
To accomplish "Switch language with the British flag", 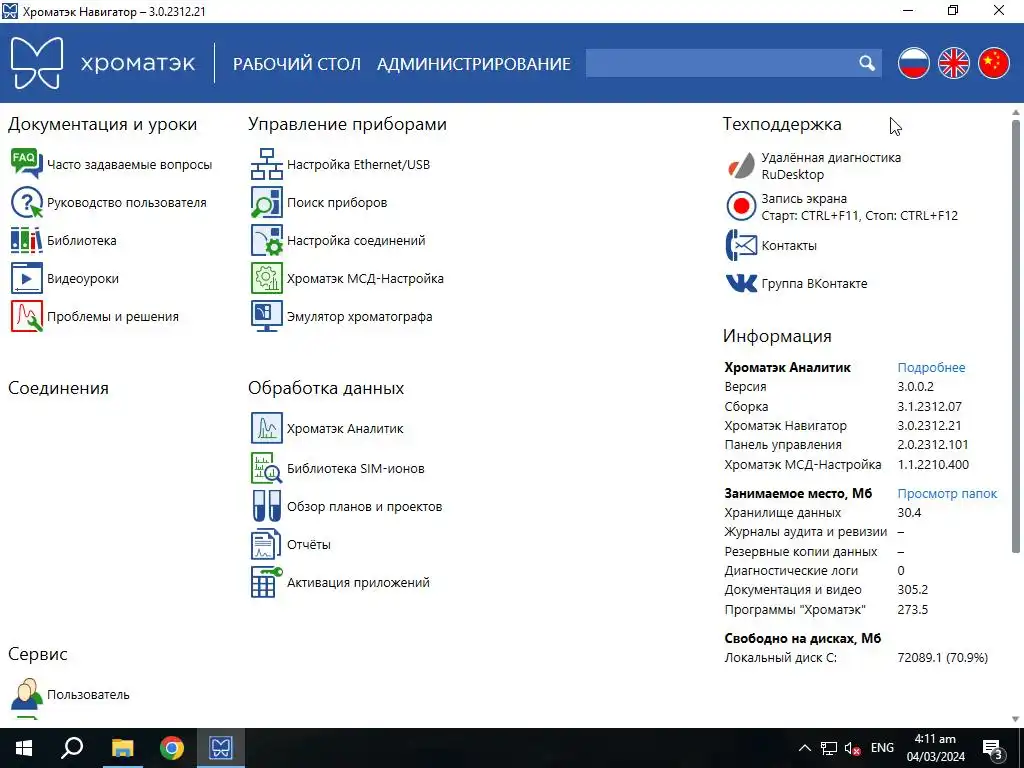I will pos(954,63).
